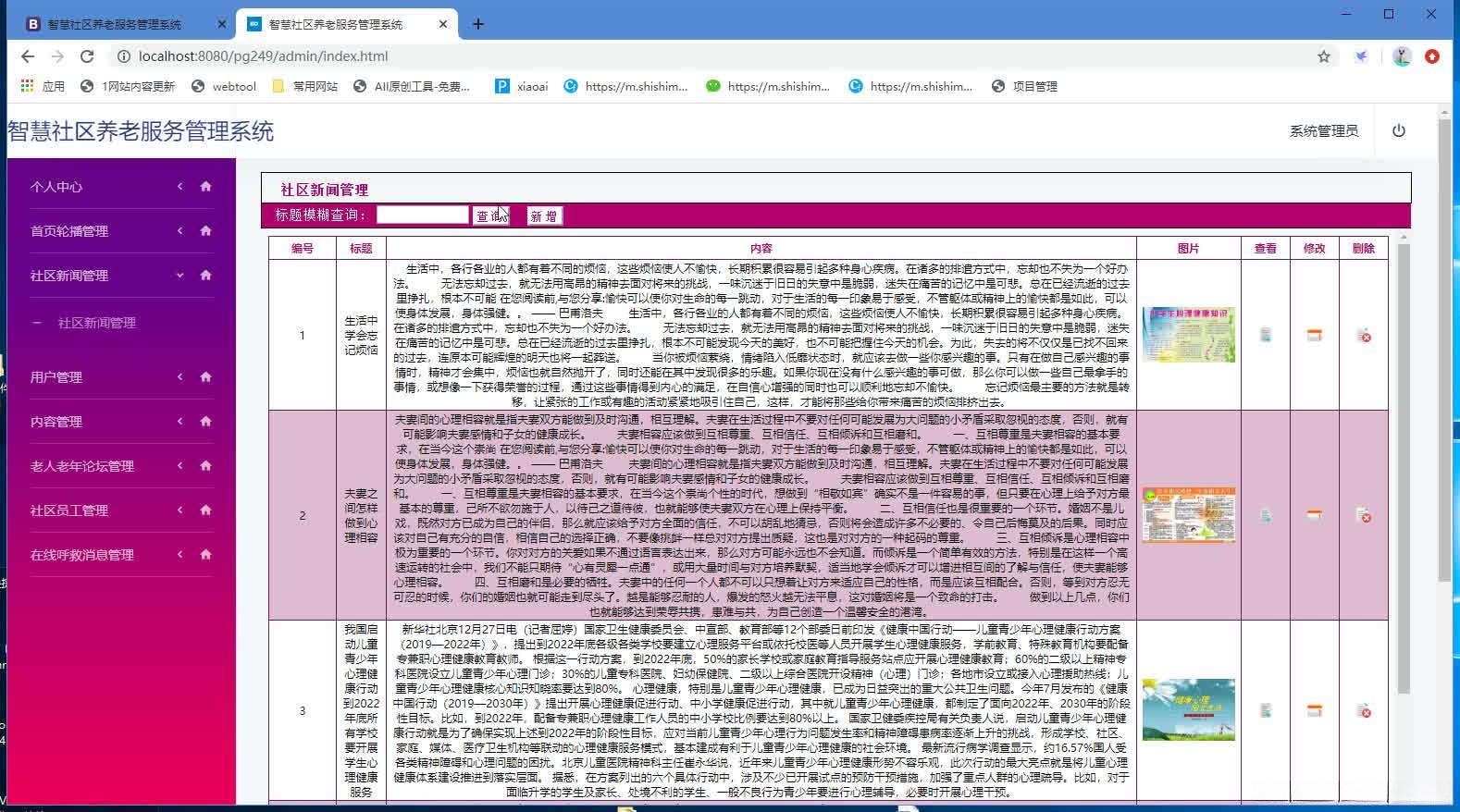Open 内容管理 menu

pyautogui.click(x=56, y=422)
